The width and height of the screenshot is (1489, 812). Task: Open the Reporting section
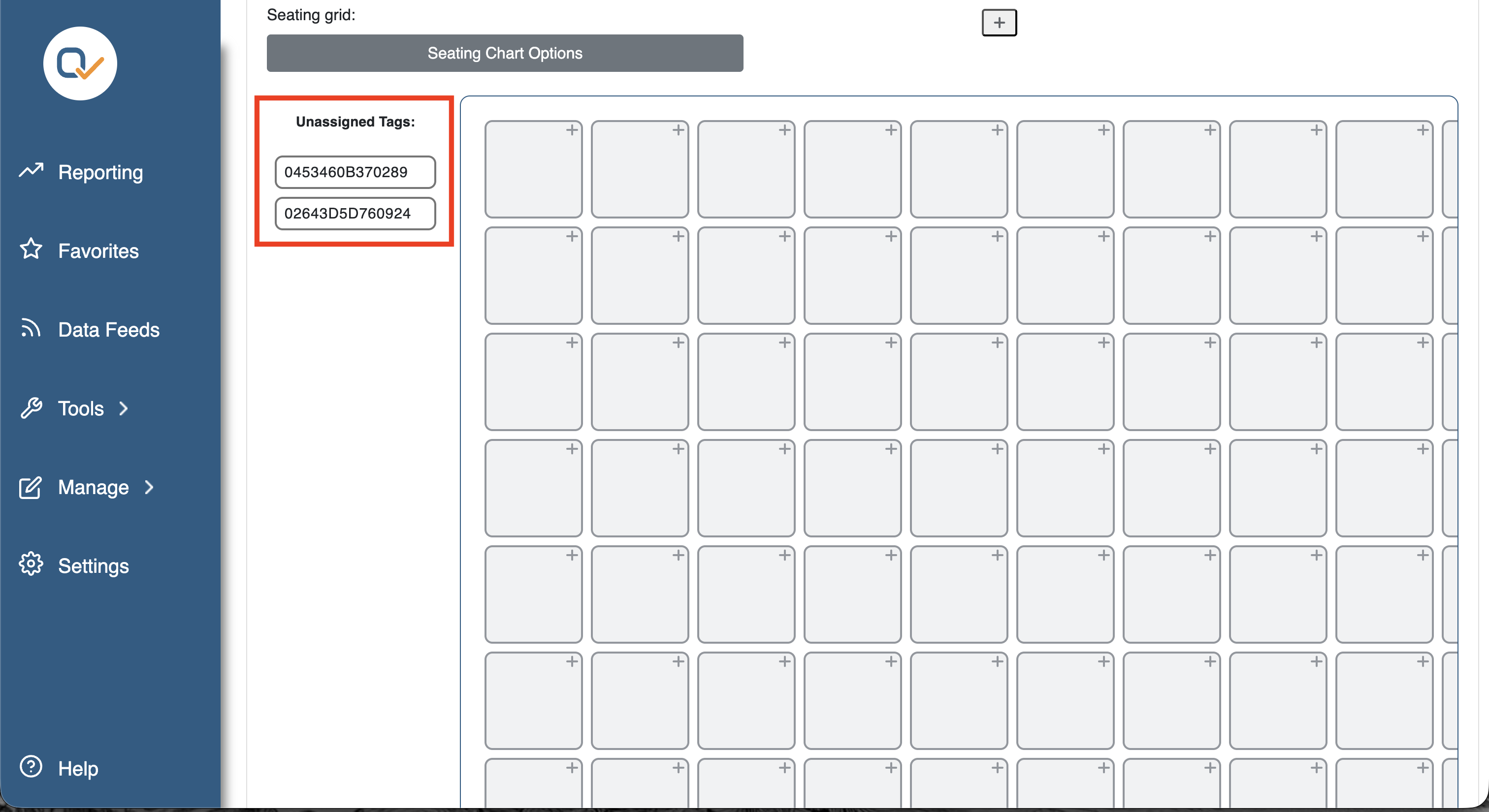(x=100, y=172)
